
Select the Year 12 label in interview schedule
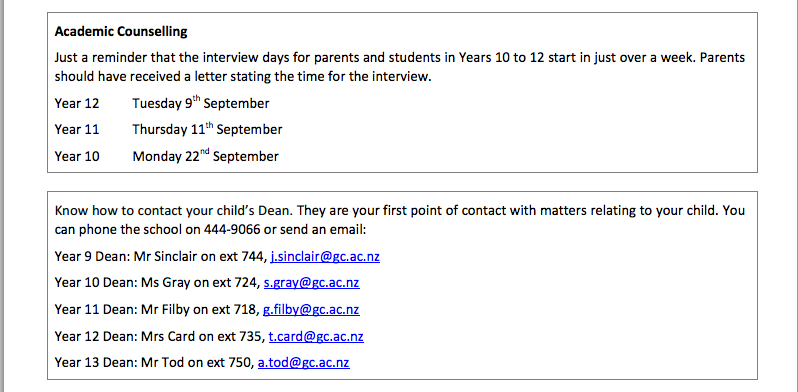(x=77, y=103)
